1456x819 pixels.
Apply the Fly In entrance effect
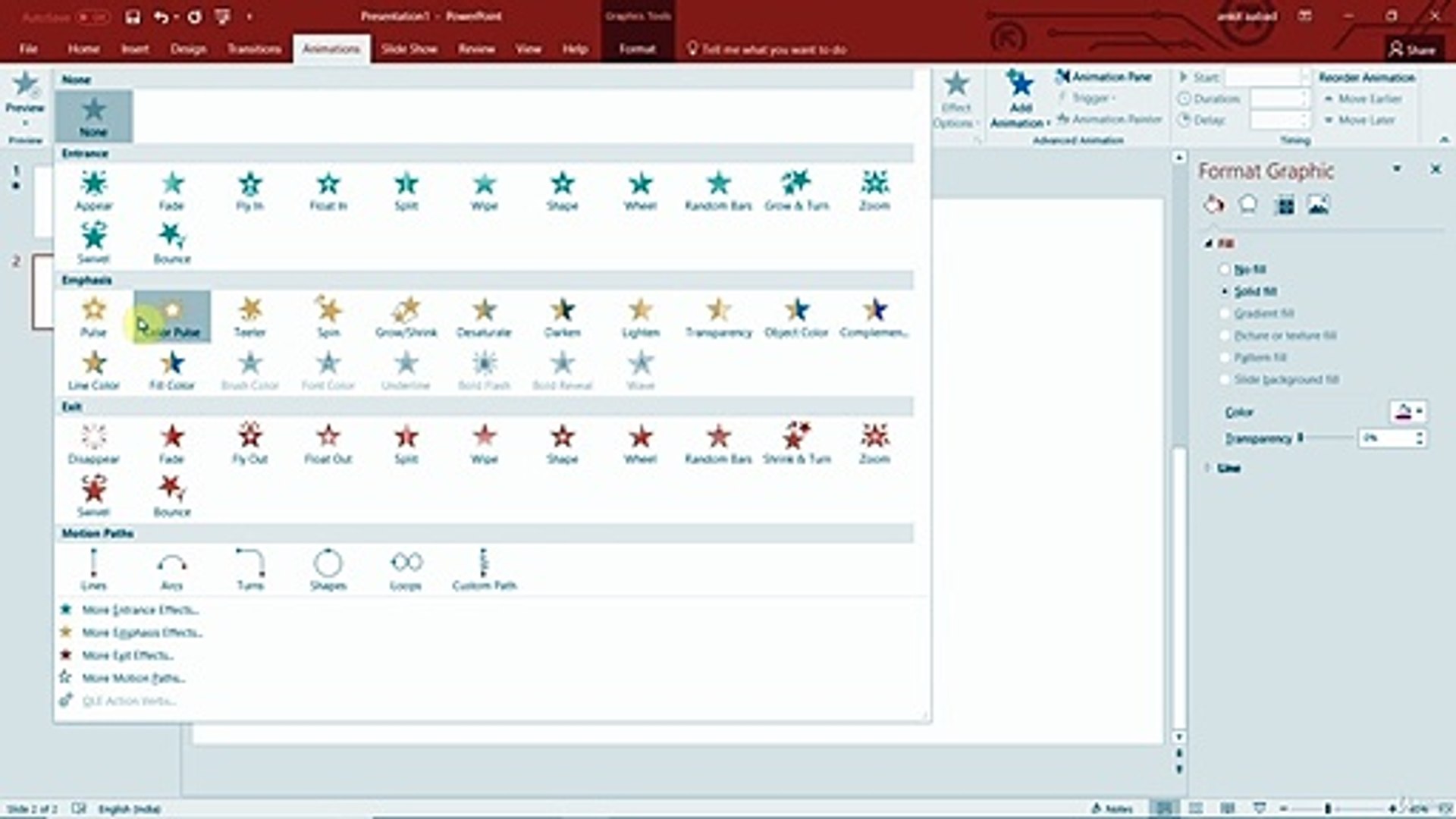tap(249, 190)
